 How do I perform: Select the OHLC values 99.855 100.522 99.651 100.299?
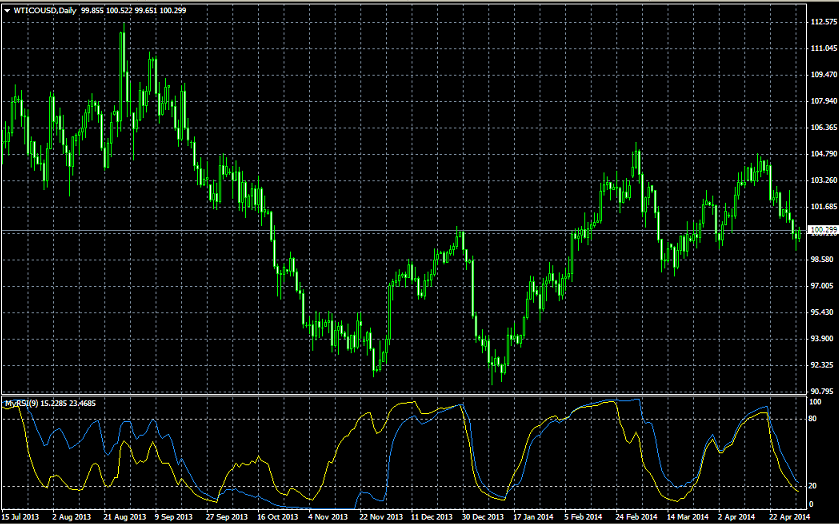[133, 11]
